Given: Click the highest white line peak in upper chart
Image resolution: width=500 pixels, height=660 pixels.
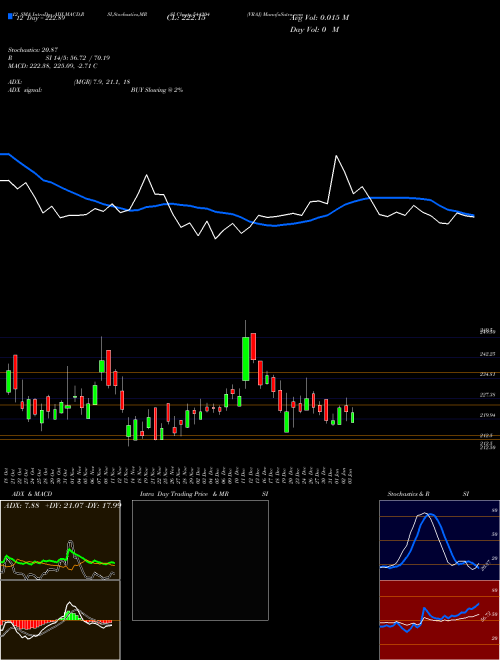Looking at the screenshot, I should click(x=336, y=156).
